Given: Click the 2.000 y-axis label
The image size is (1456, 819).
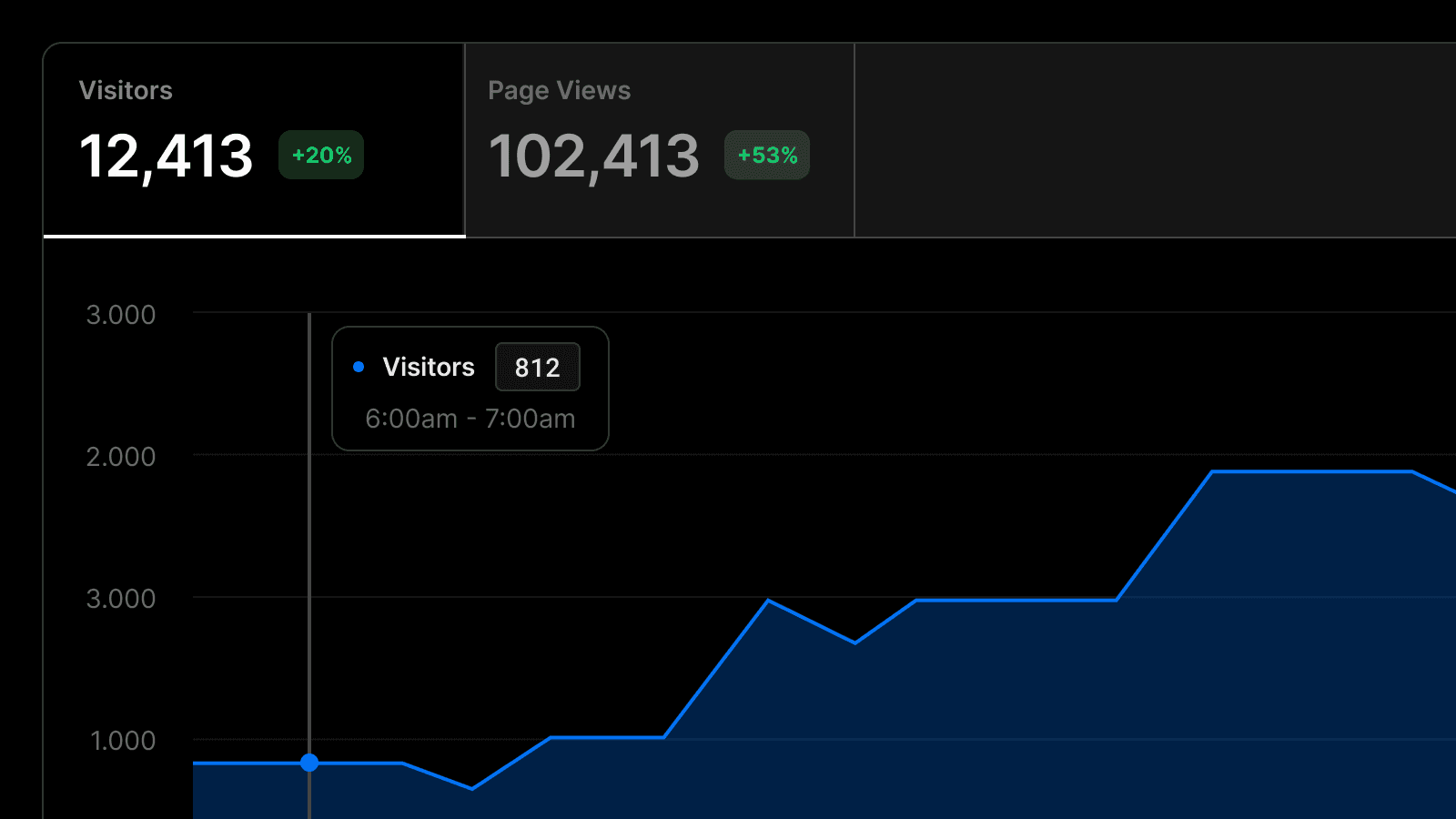Looking at the screenshot, I should pos(121,457).
